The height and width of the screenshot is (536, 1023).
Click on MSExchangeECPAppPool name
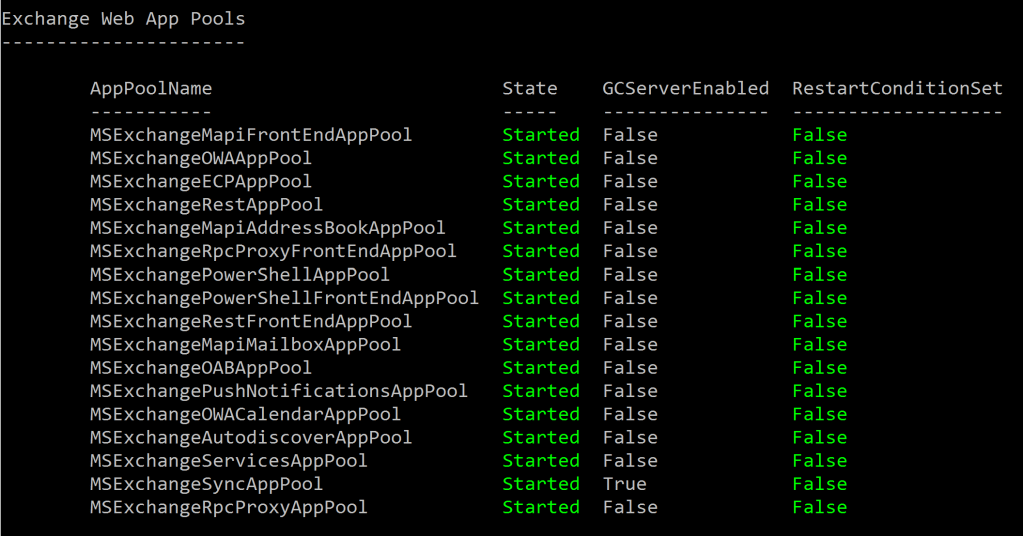tap(201, 181)
